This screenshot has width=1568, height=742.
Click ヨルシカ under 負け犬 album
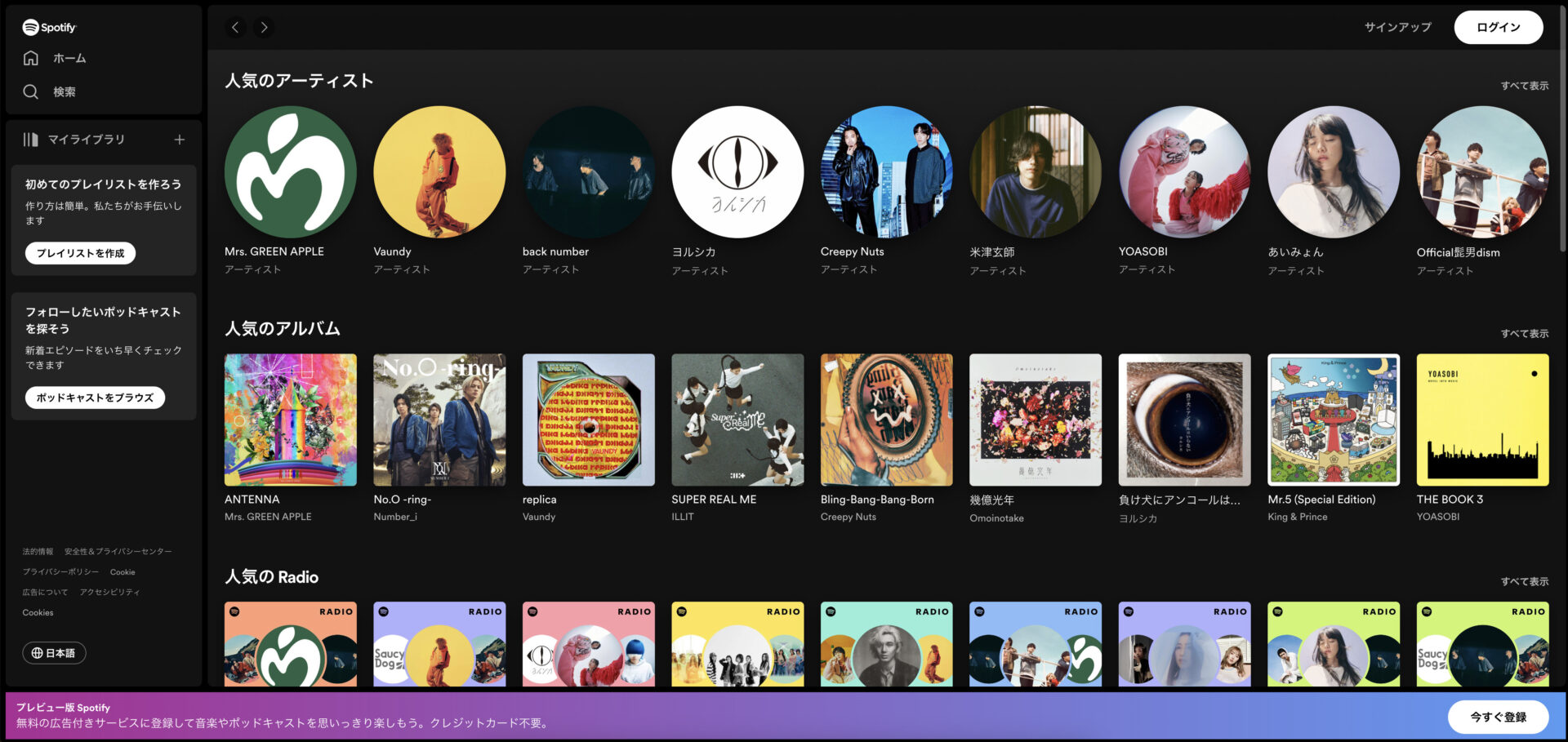(x=1138, y=518)
